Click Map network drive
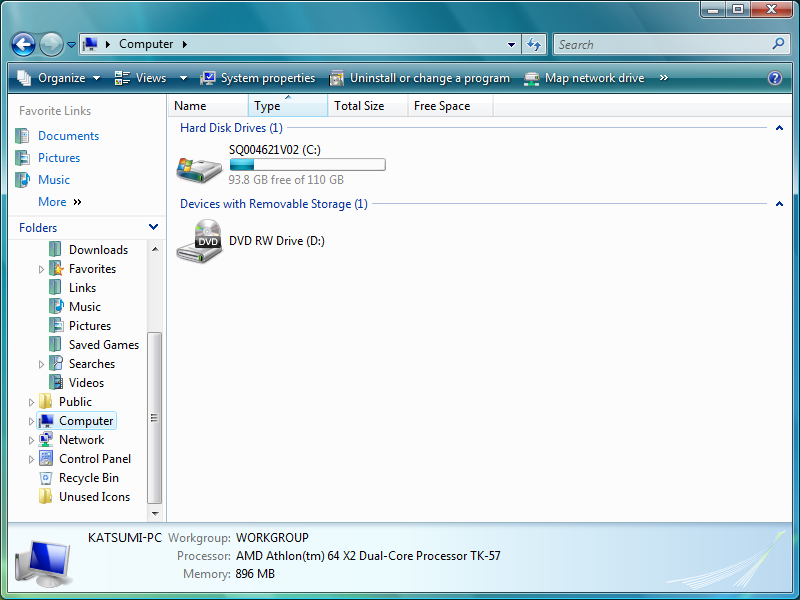Viewport: 800px width, 600px height. [585, 78]
